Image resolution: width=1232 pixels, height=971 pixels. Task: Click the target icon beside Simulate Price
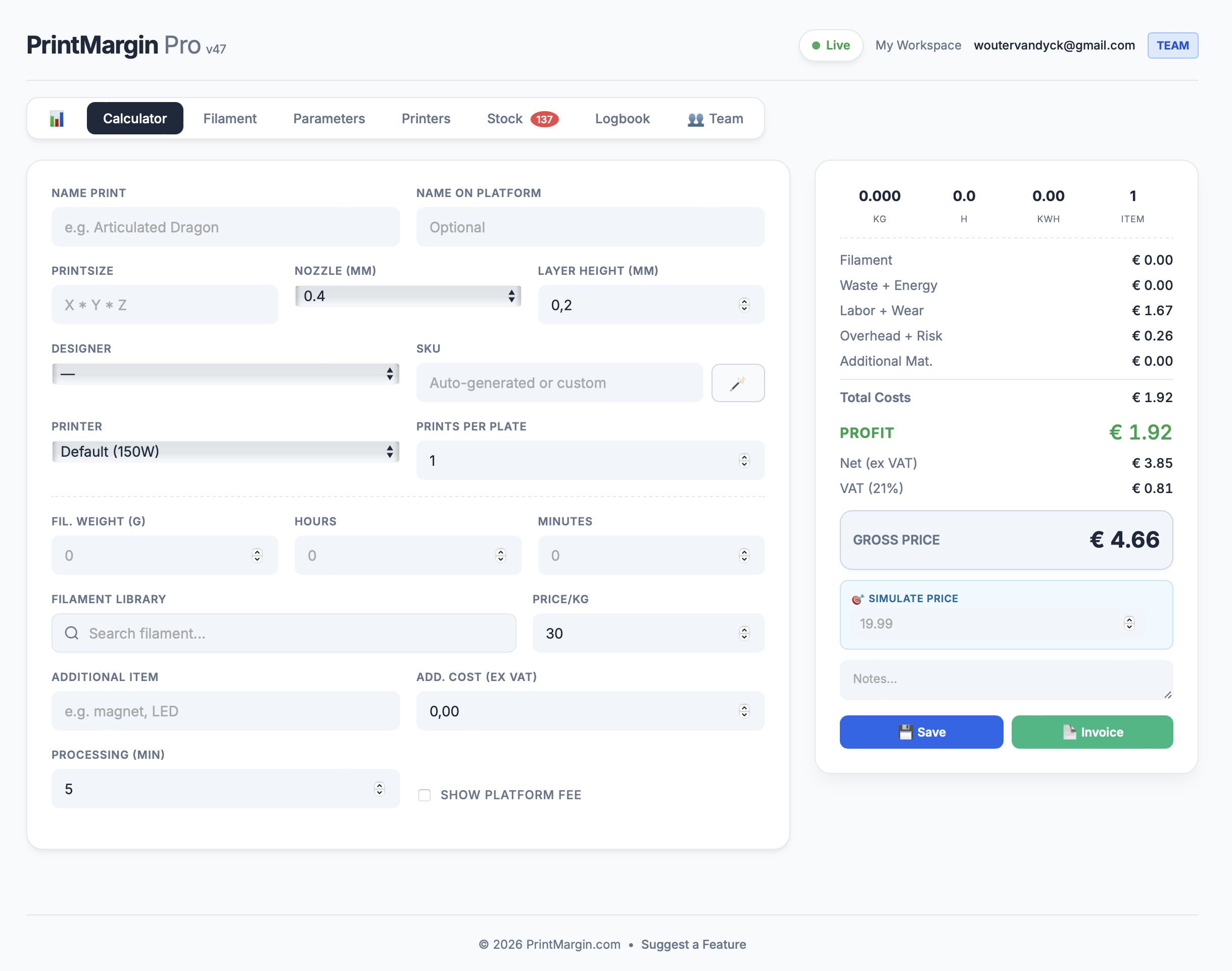[x=858, y=599]
